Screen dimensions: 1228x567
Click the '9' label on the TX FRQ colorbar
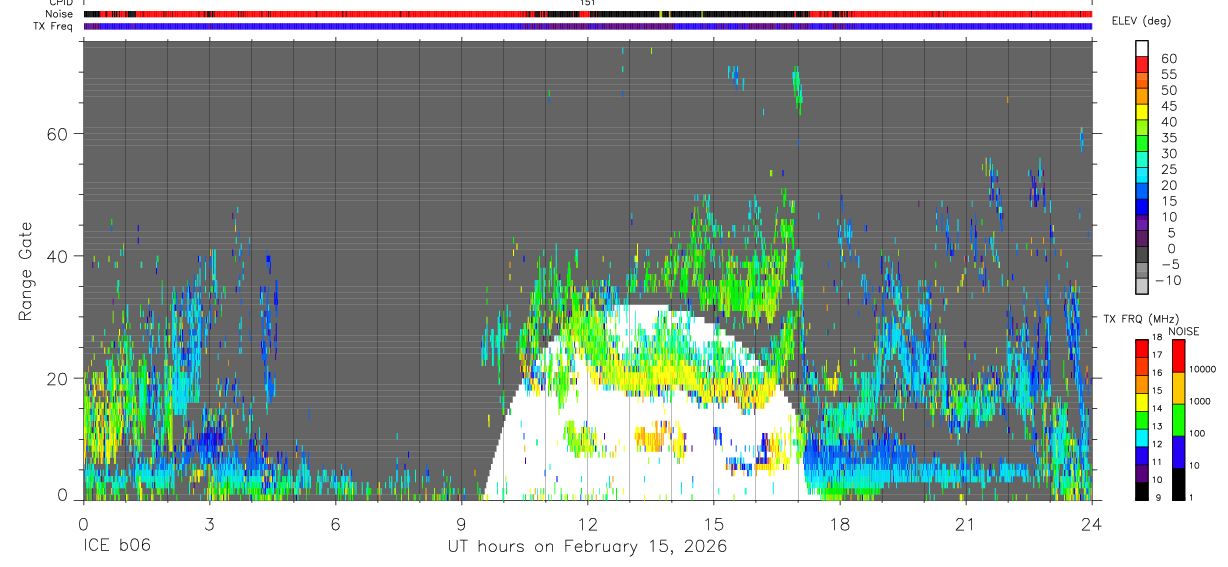pyautogui.click(x=1160, y=498)
